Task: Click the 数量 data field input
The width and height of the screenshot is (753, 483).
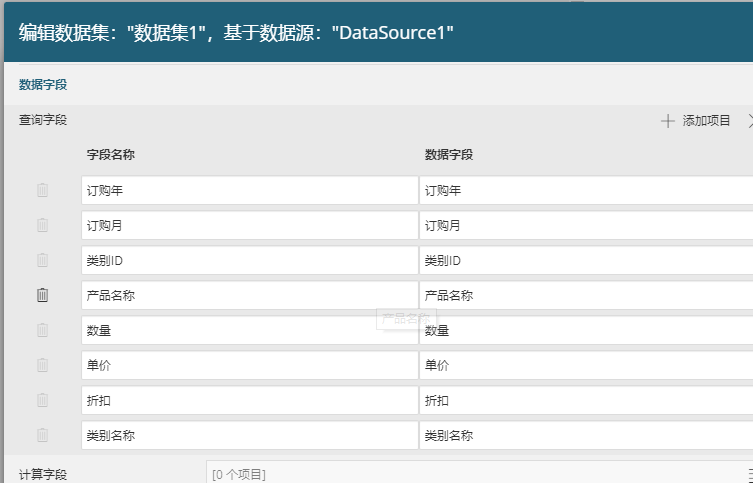Action: point(585,330)
